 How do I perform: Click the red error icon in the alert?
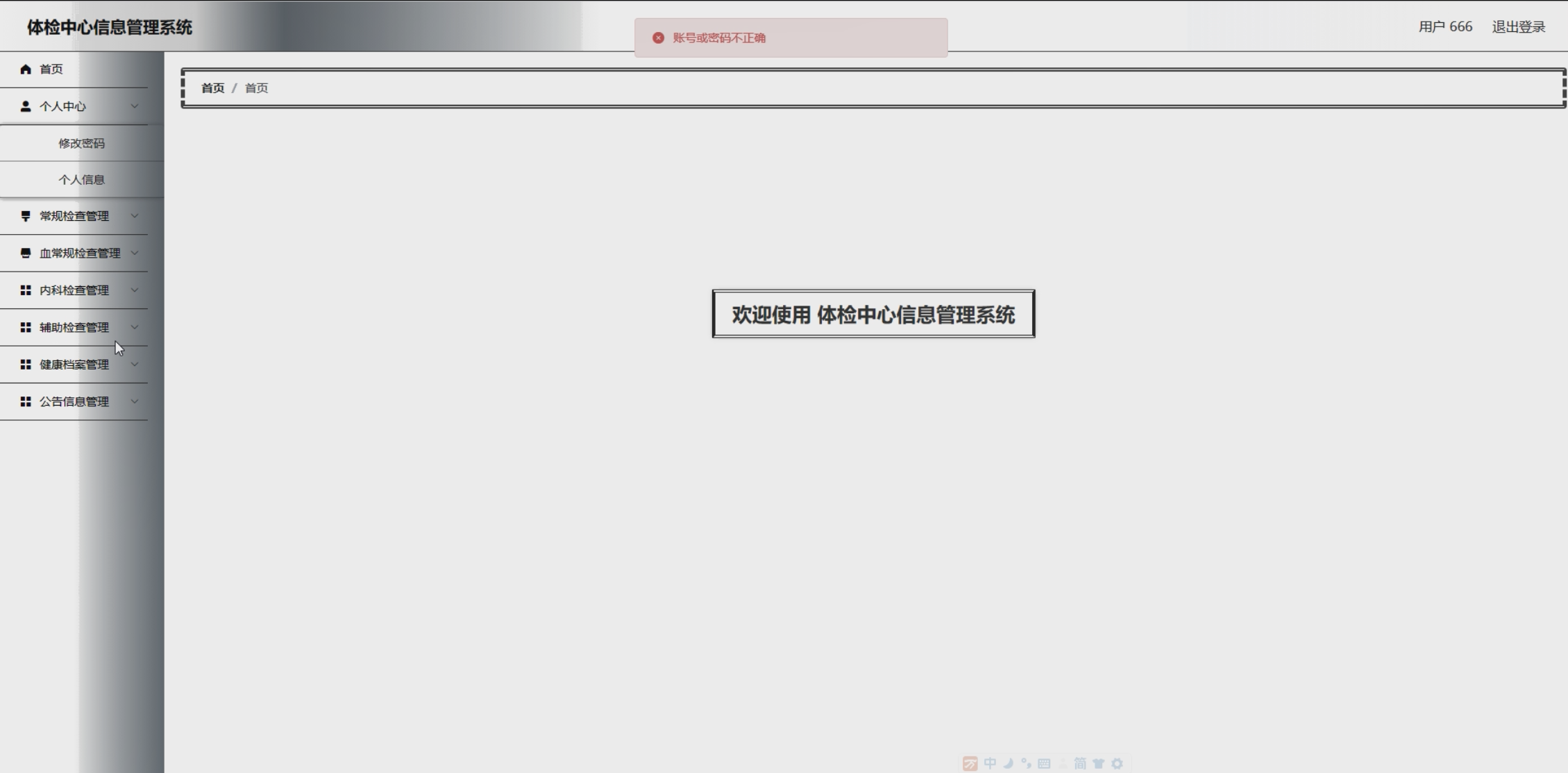coord(658,38)
